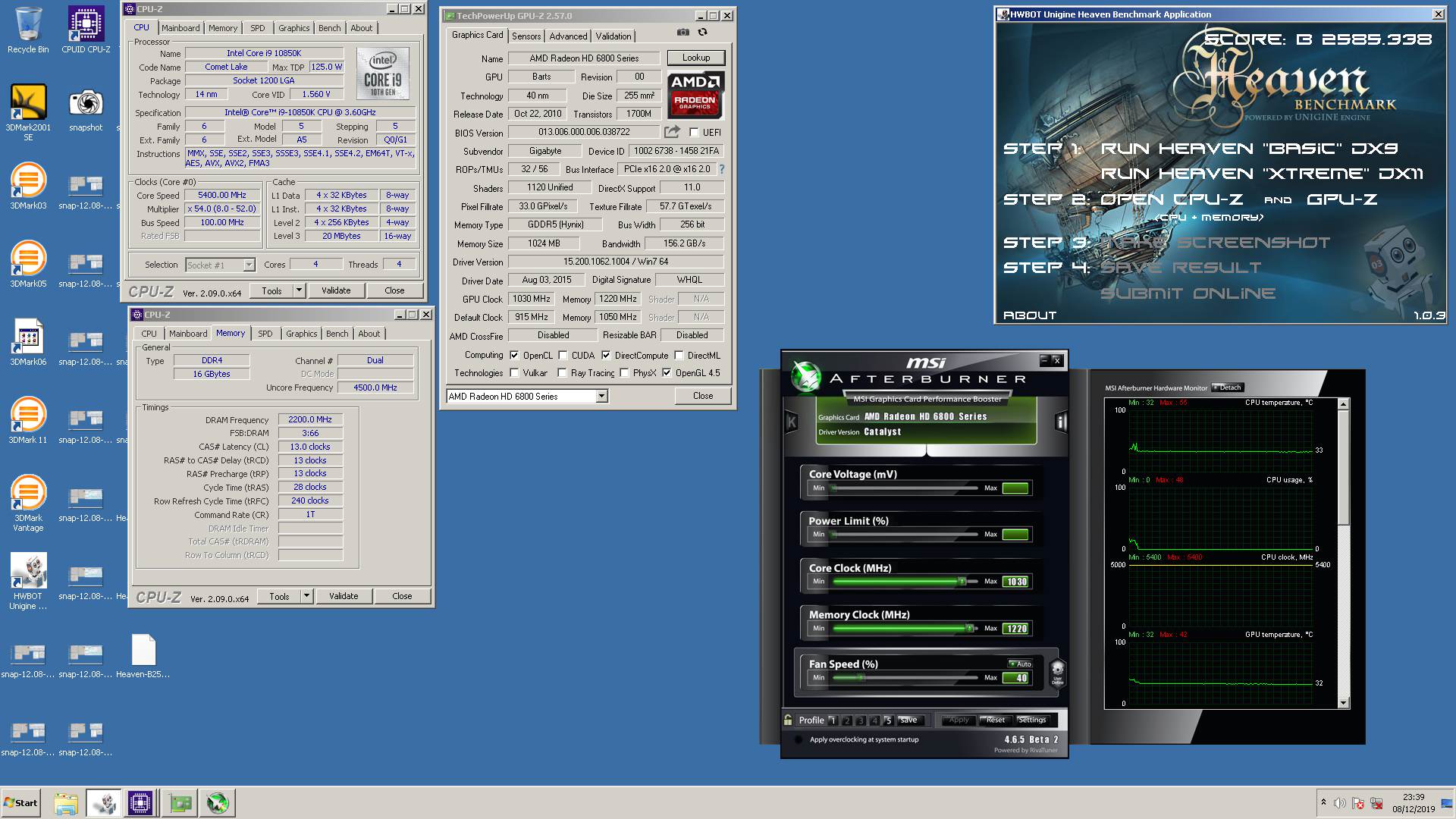Screen dimensions: 1456x819
Task: Open the Advanced tab in GPU-Z
Action: tap(568, 36)
